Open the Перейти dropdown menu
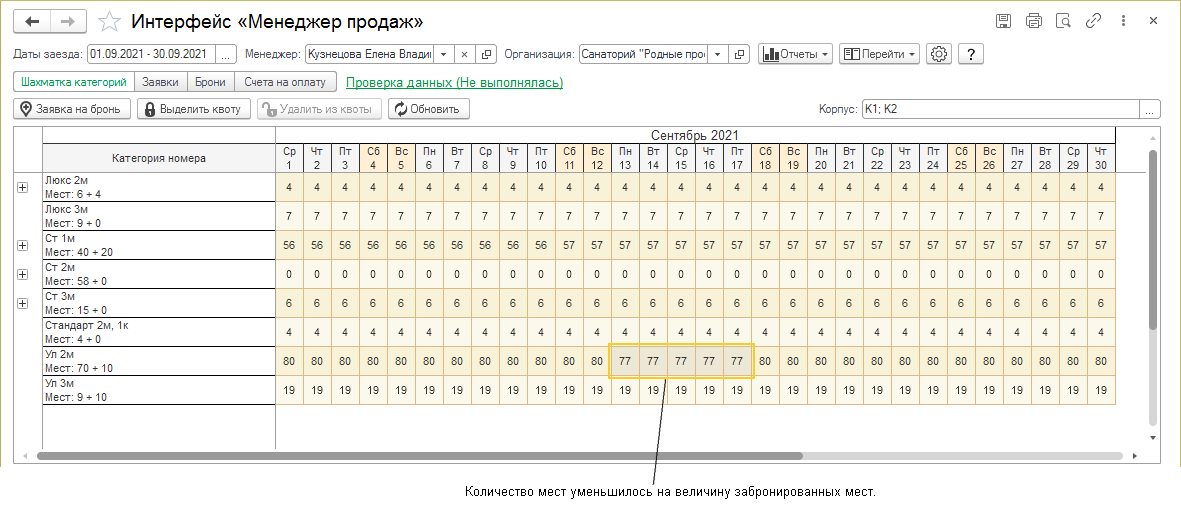Screen dimensions: 1181x511 tap(879, 54)
